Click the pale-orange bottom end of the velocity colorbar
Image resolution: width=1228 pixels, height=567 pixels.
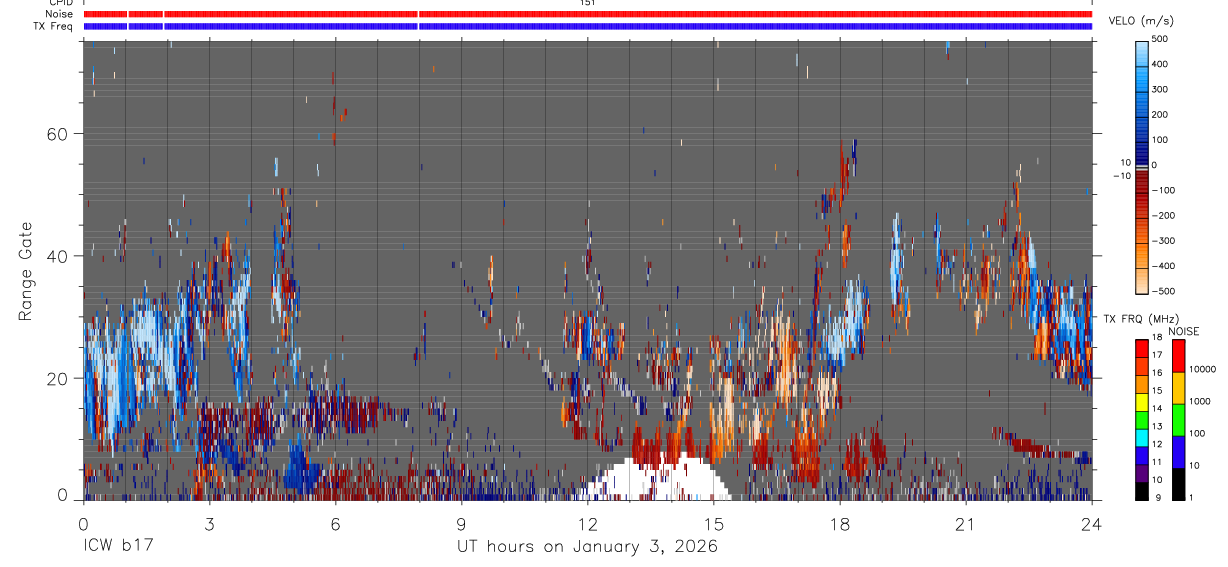coord(1143,282)
